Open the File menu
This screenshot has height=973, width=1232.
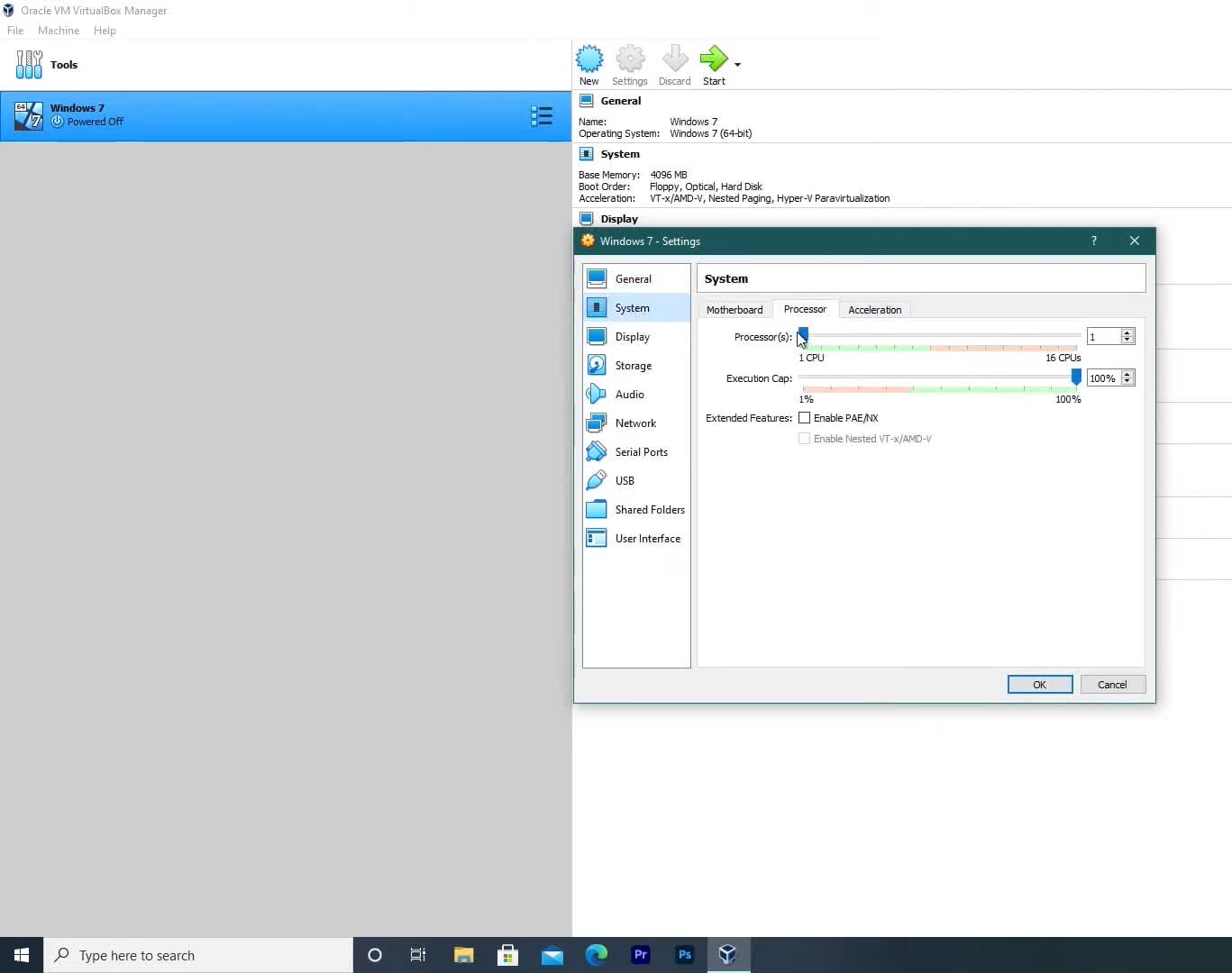tap(15, 31)
